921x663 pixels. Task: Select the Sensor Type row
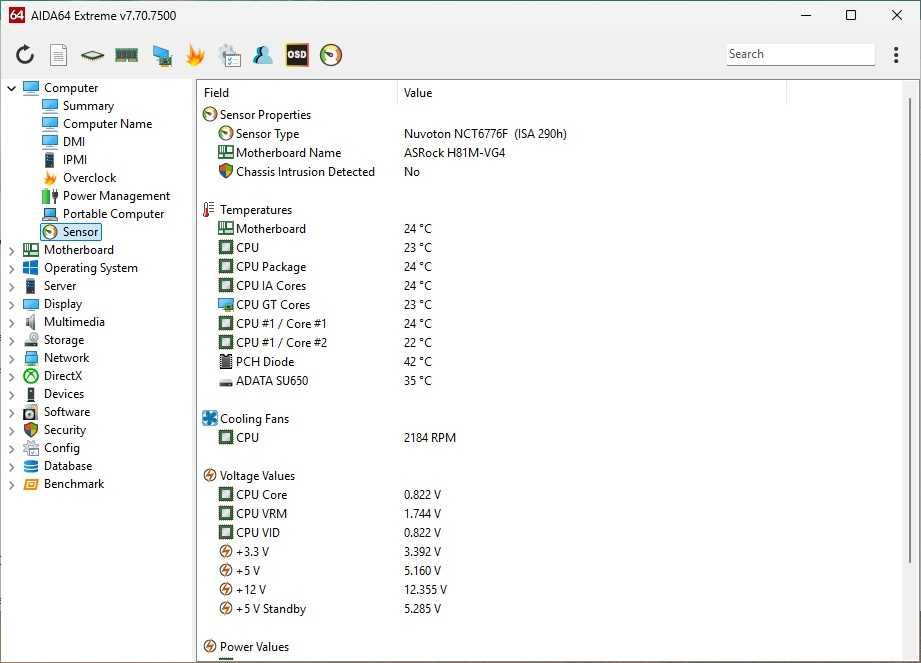(392, 134)
